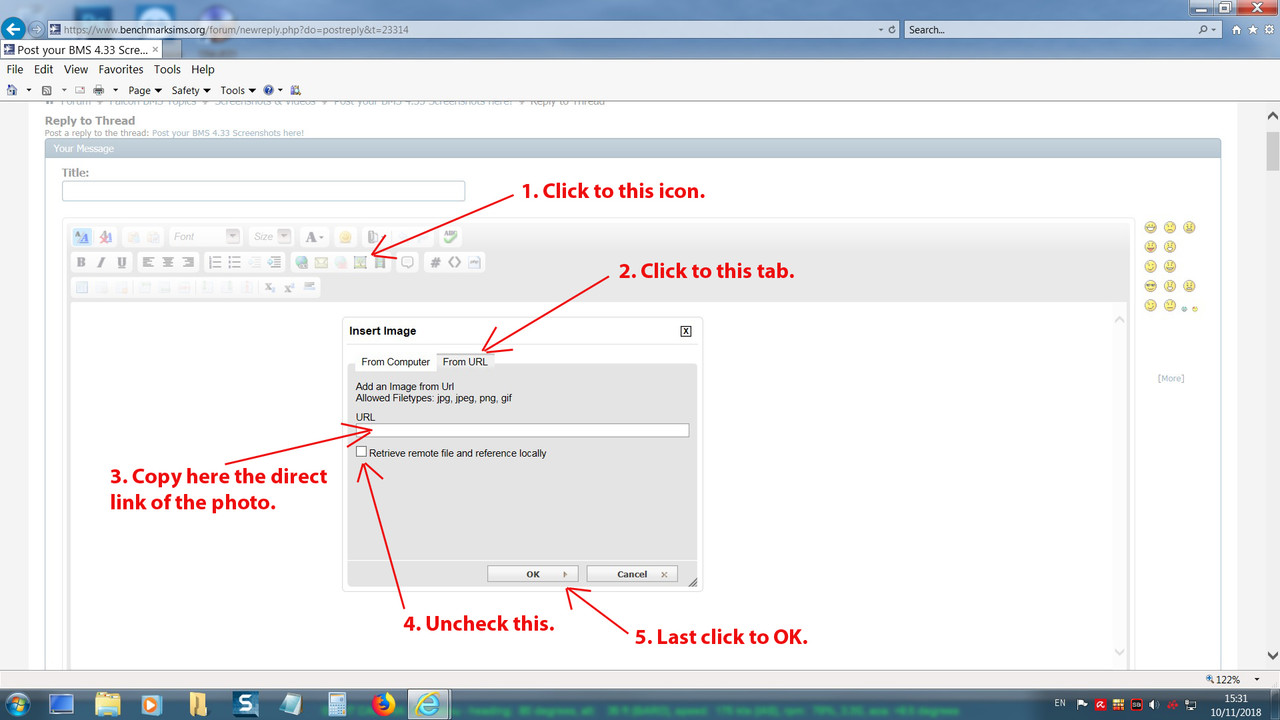Click the clock showing 15:31 in the taskbar
The width and height of the screenshot is (1280, 720).
coord(1238,697)
